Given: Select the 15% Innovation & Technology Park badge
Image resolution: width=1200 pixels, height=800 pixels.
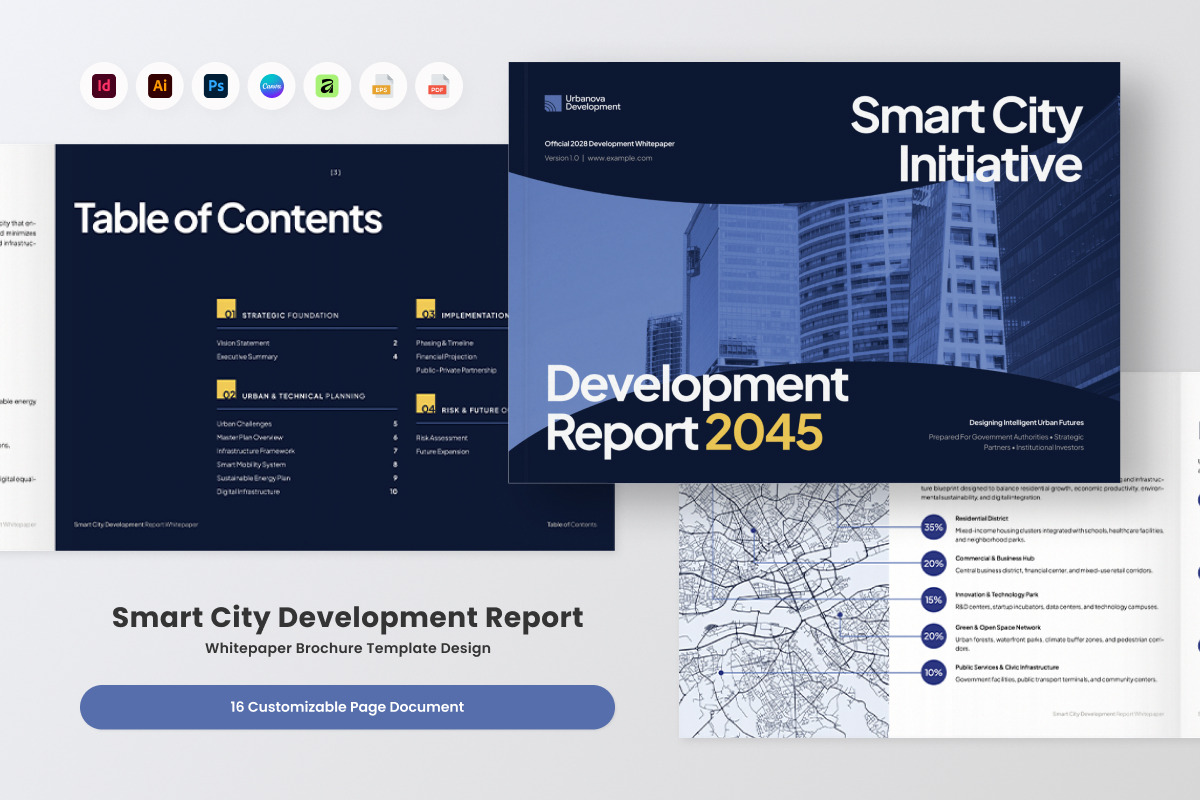Looking at the screenshot, I should click(x=933, y=600).
